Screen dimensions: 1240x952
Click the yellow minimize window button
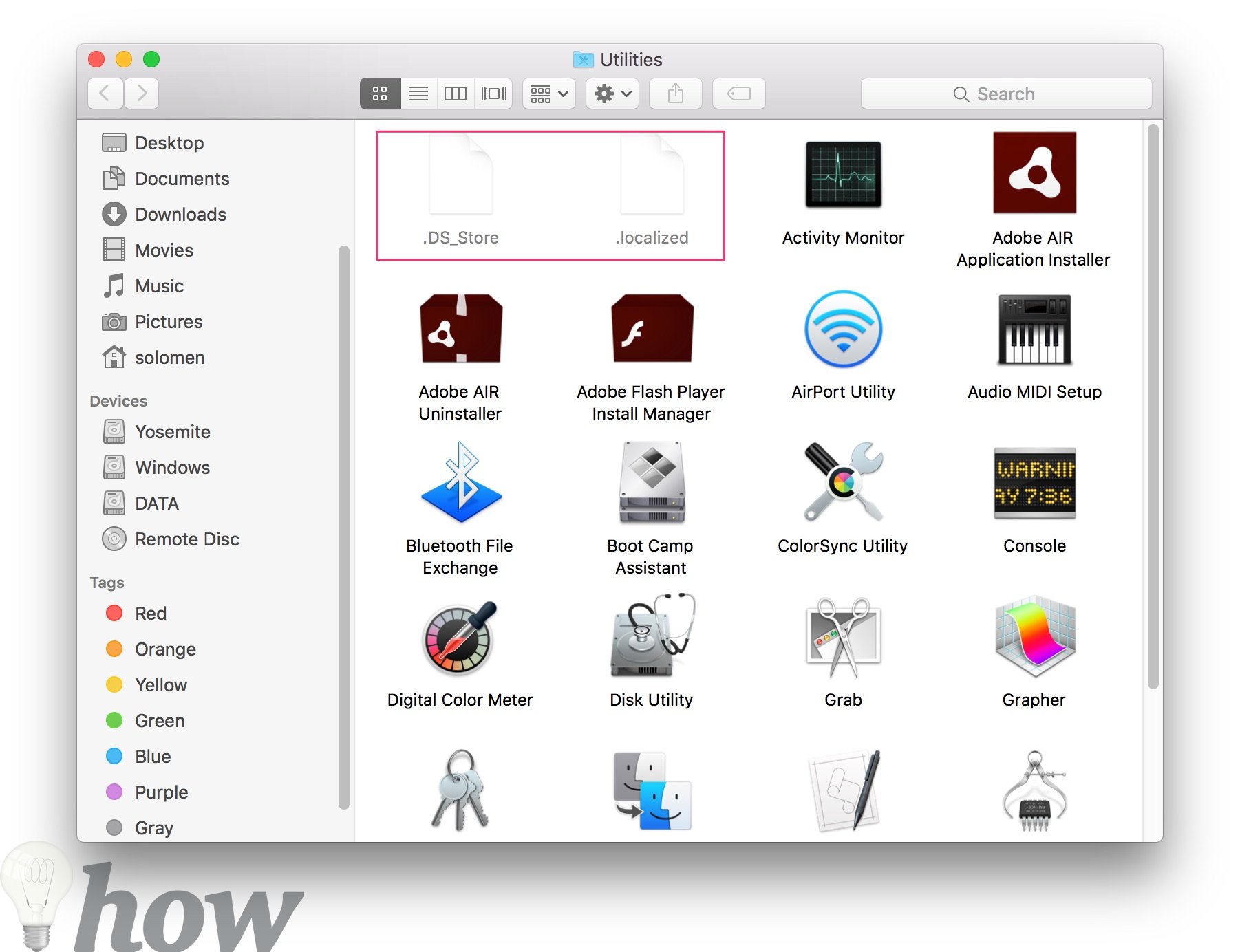(124, 59)
